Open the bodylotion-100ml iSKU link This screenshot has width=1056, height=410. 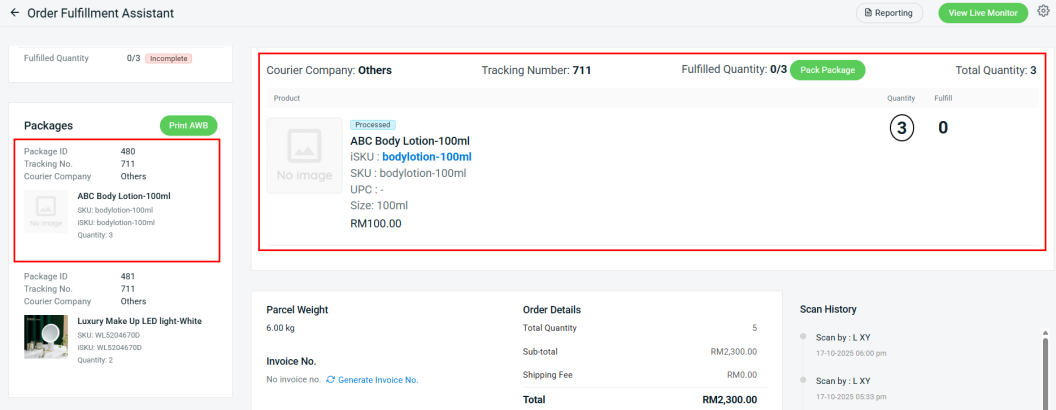(426, 157)
